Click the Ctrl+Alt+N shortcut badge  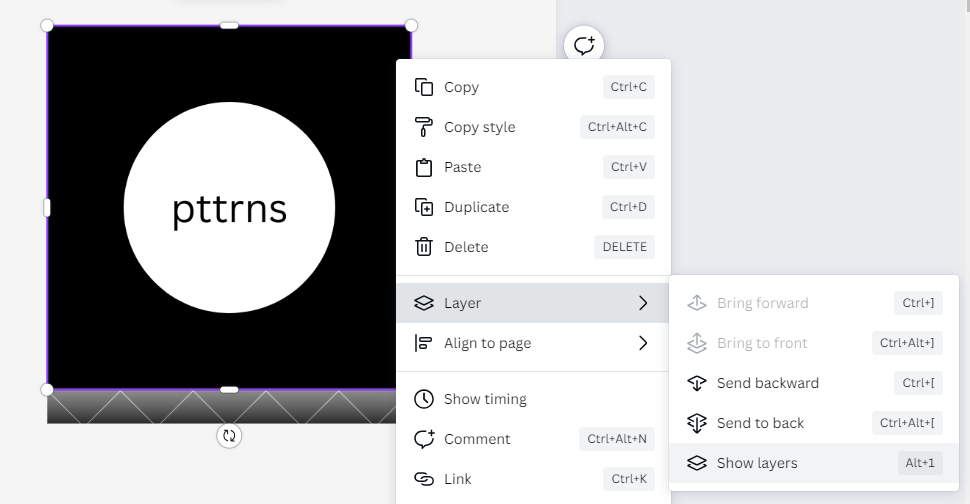[617, 439]
